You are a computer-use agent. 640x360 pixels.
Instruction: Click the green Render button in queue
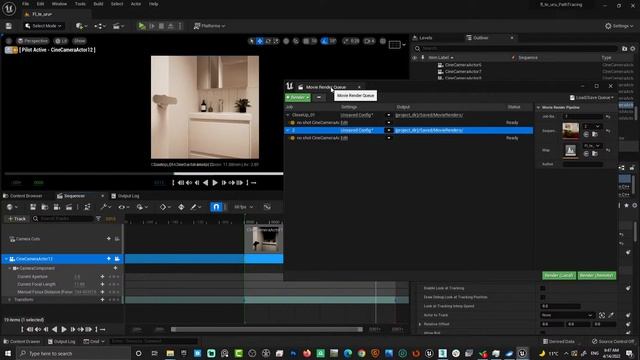pyautogui.click(x=298, y=98)
